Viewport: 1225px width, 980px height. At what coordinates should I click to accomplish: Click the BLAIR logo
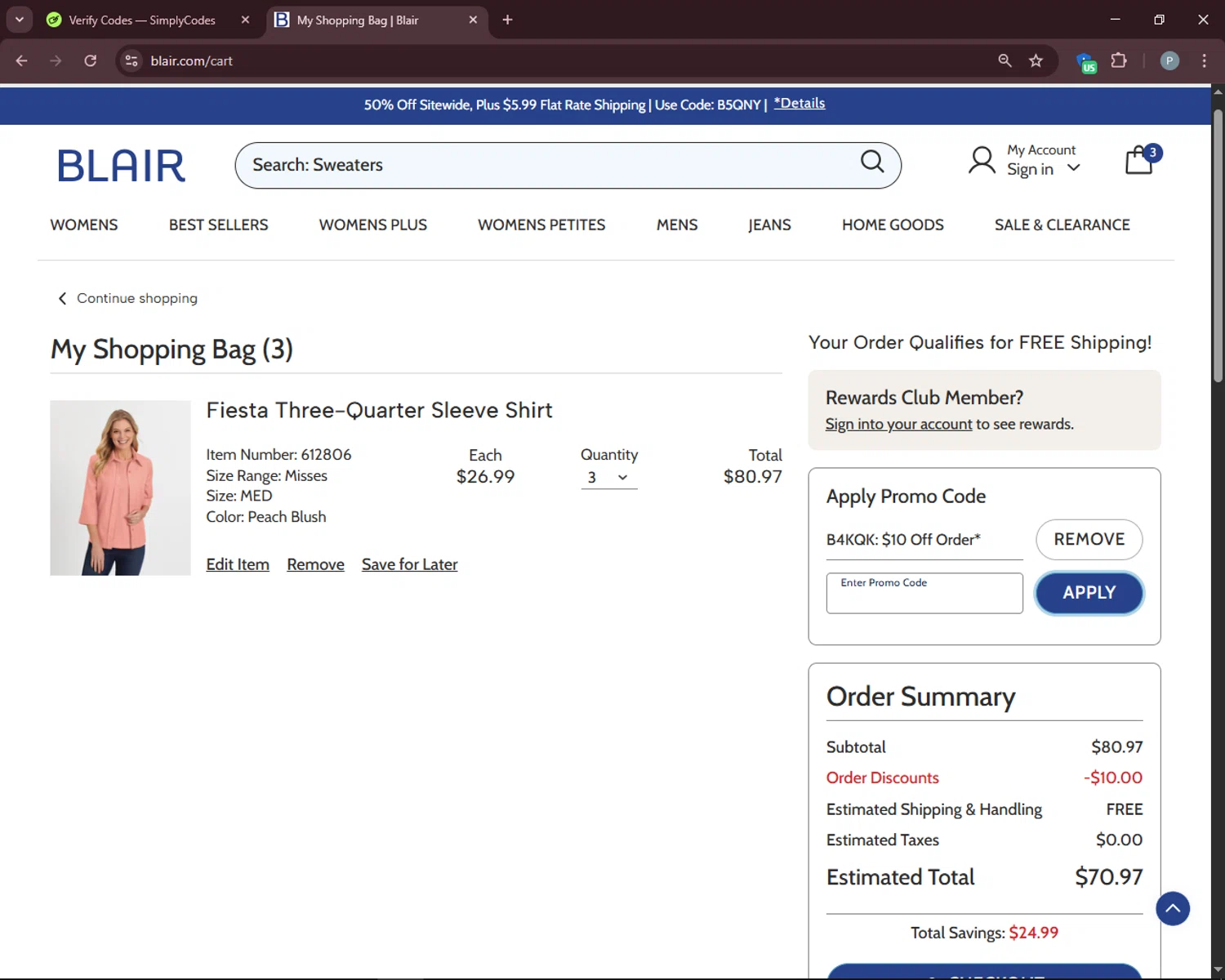122,166
